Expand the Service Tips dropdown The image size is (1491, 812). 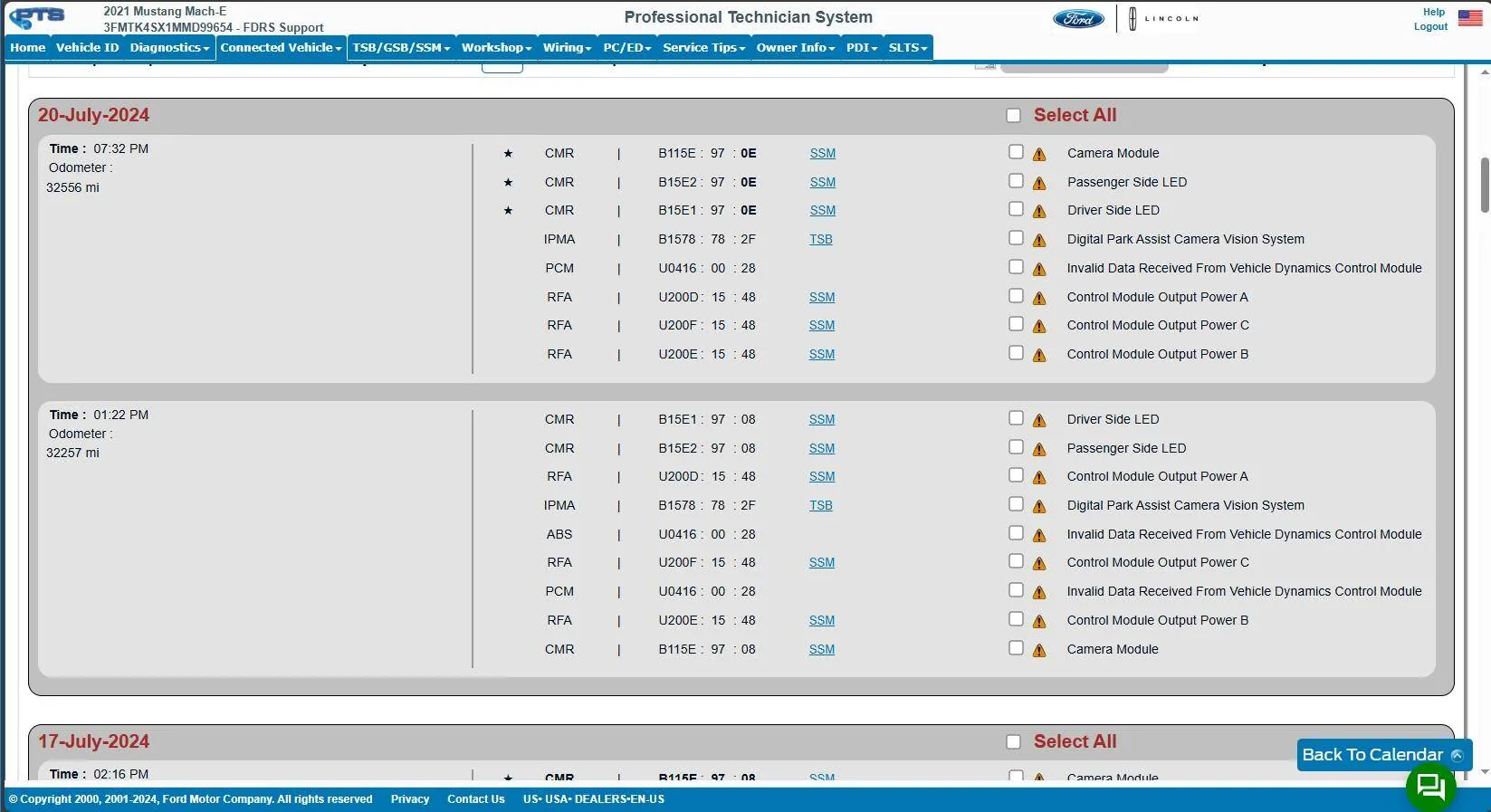[703, 48]
